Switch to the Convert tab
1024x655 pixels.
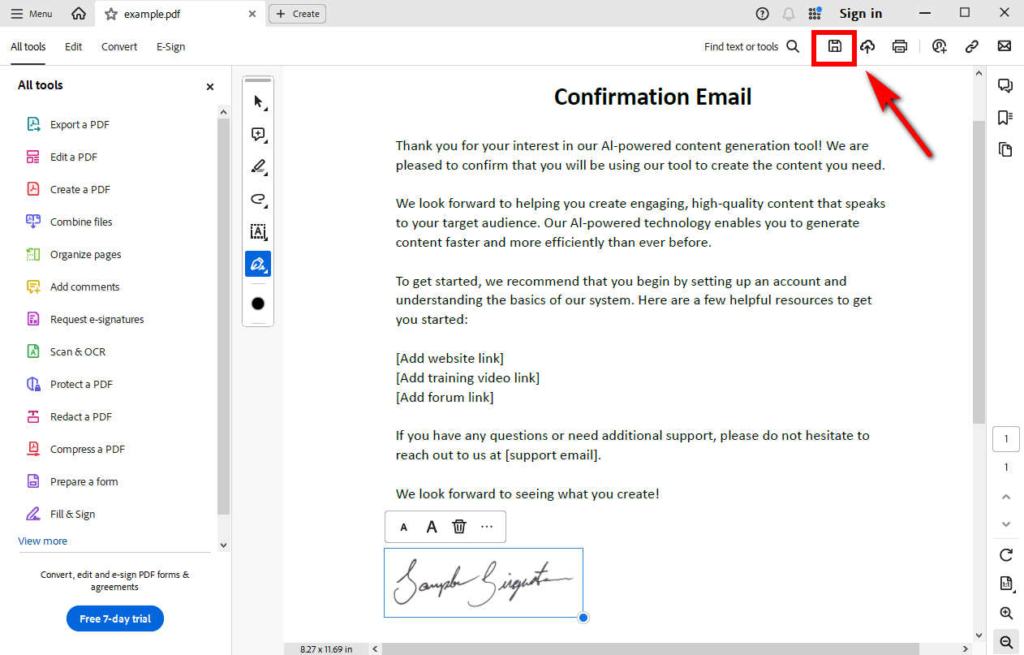tap(119, 46)
